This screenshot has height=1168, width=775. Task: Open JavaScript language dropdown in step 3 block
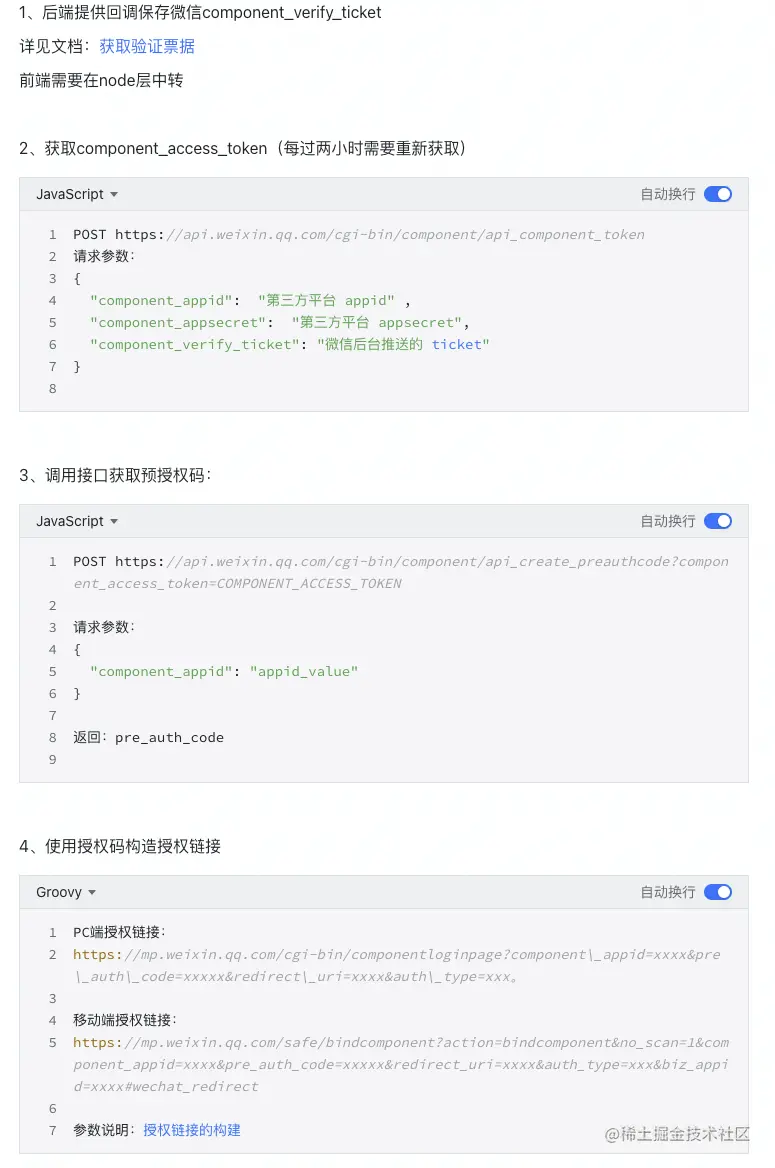[77, 521]
